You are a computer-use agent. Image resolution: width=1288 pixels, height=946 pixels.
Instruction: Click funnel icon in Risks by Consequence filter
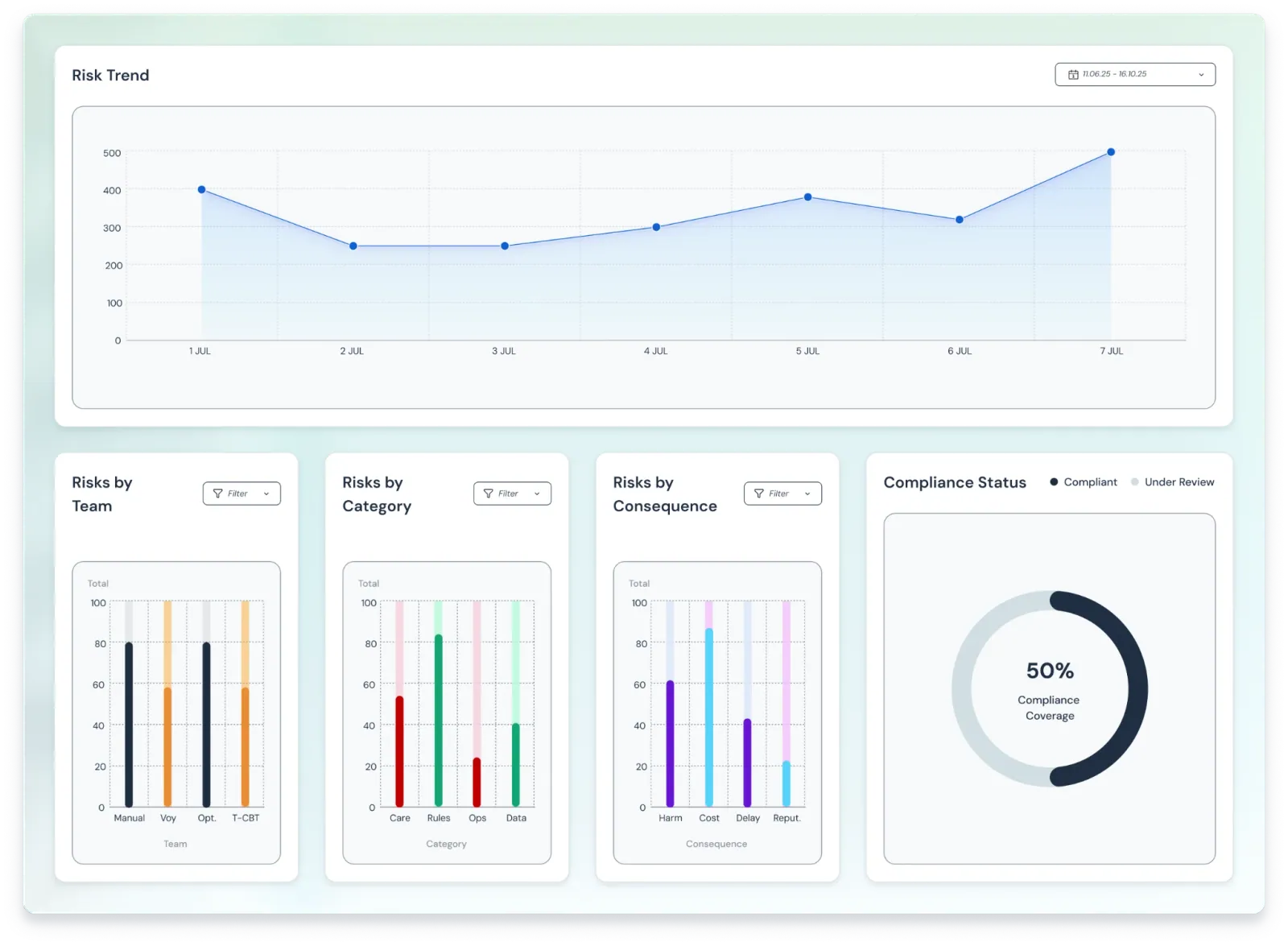(x=758, y=494)
